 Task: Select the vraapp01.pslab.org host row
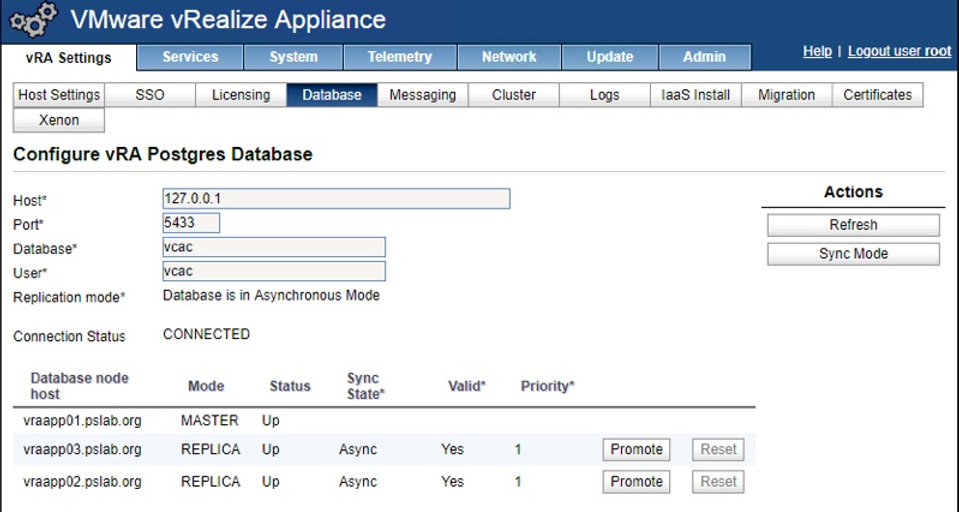[384, 421]
